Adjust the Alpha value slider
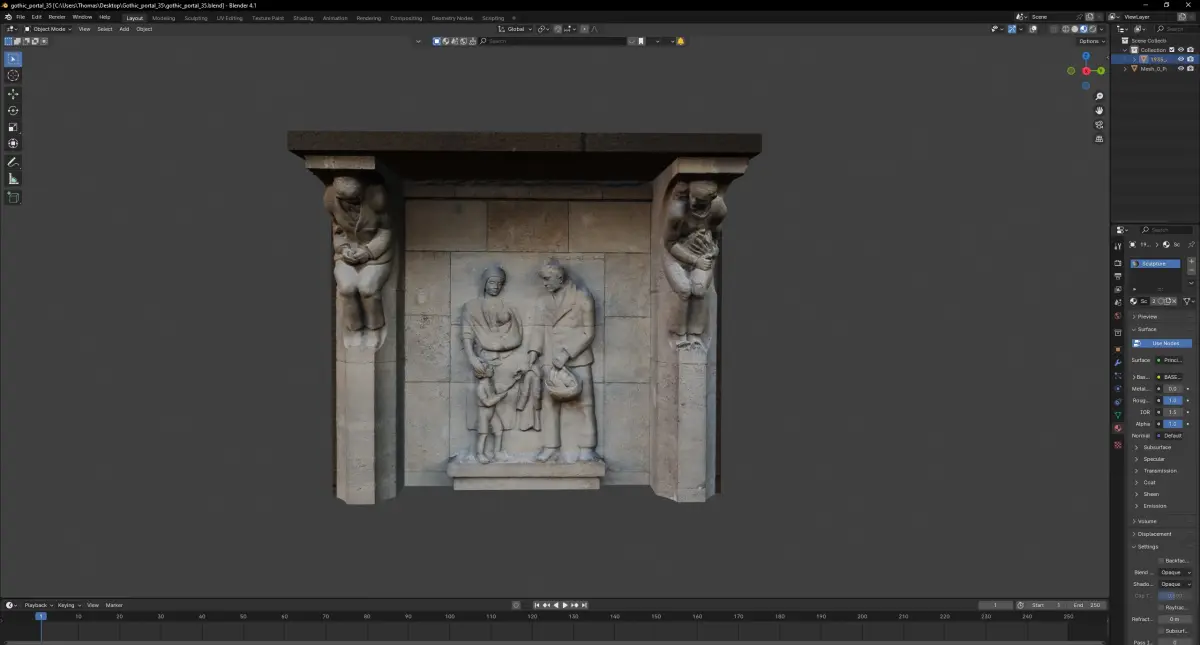 (x=1173, y=424)
